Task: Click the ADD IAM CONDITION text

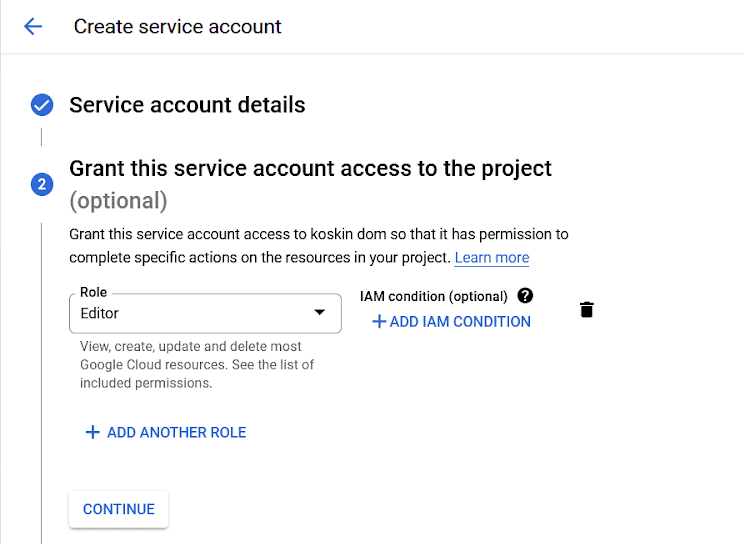Action: [x=462, y=322]
